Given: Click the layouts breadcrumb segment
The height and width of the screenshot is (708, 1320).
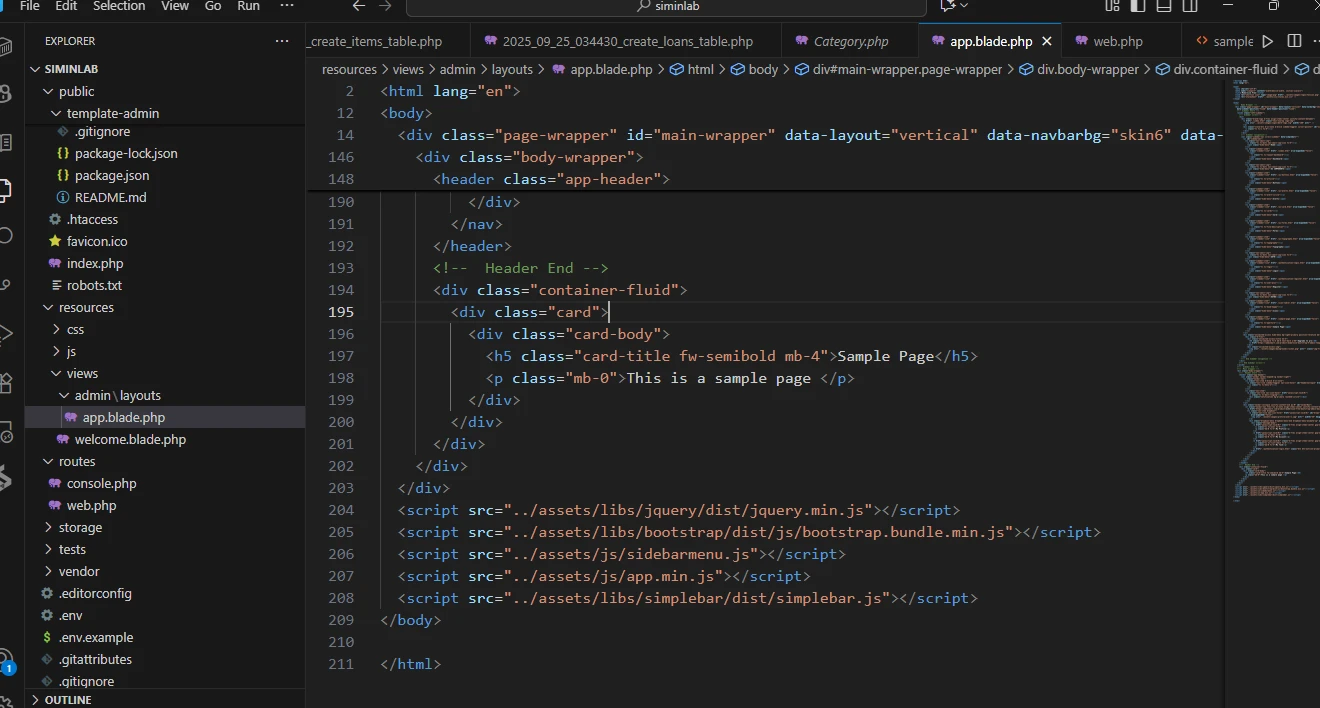Looking at the screenshot, I should [512, 70].
